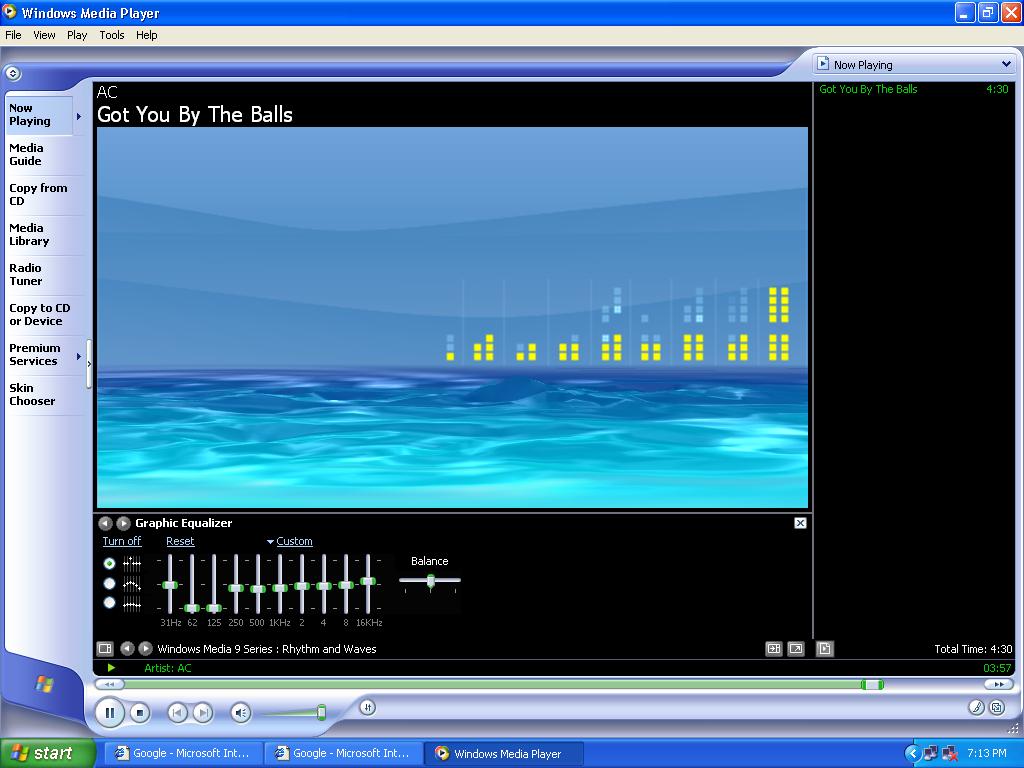Screen dimensions: 1024x768
Task: Click the 7:13 PM system clock
Action: [986, 753]
